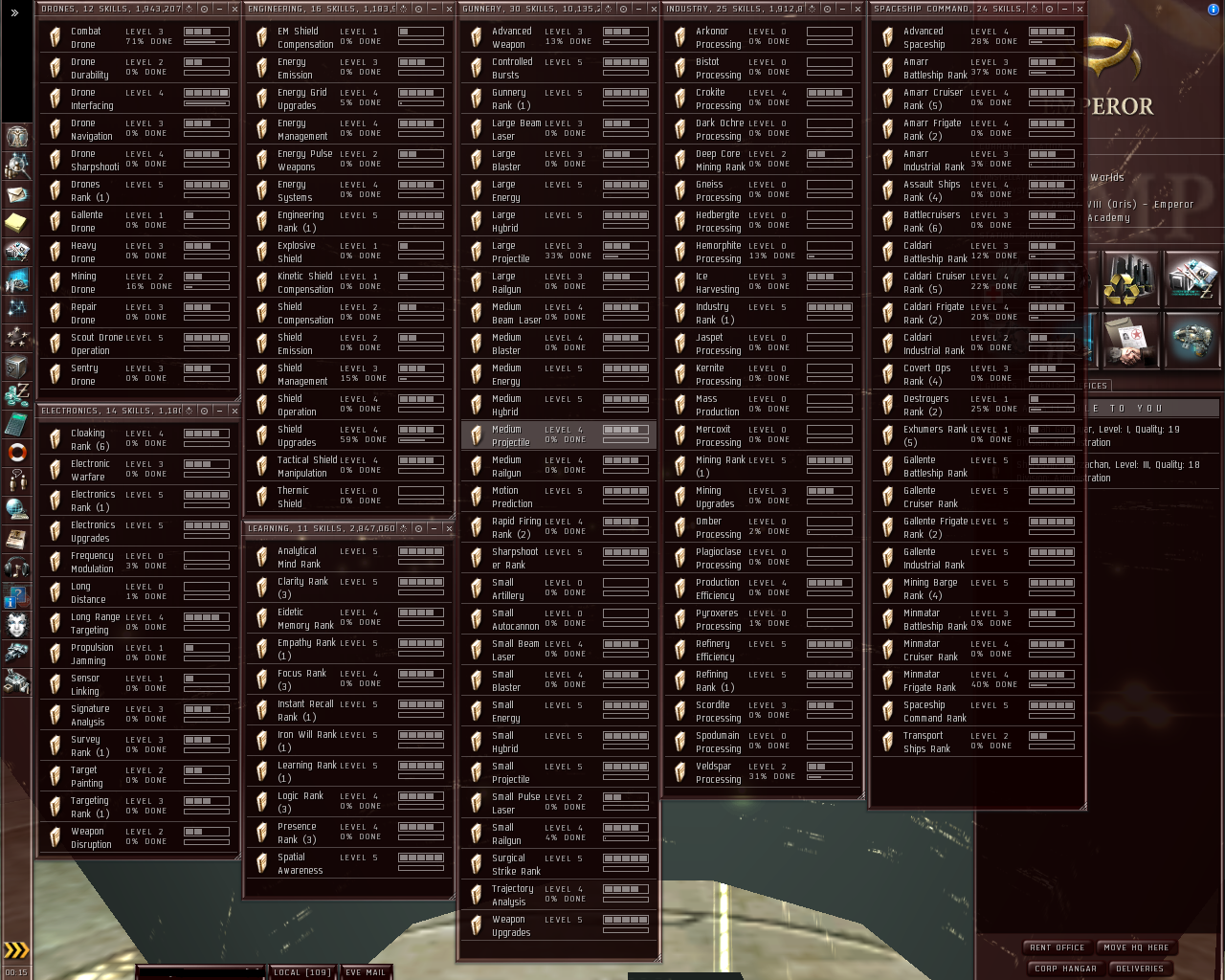1225x980 pixels.
Task: Click the Combat Drone skill book icon
Action: click(x=56, y=37)
